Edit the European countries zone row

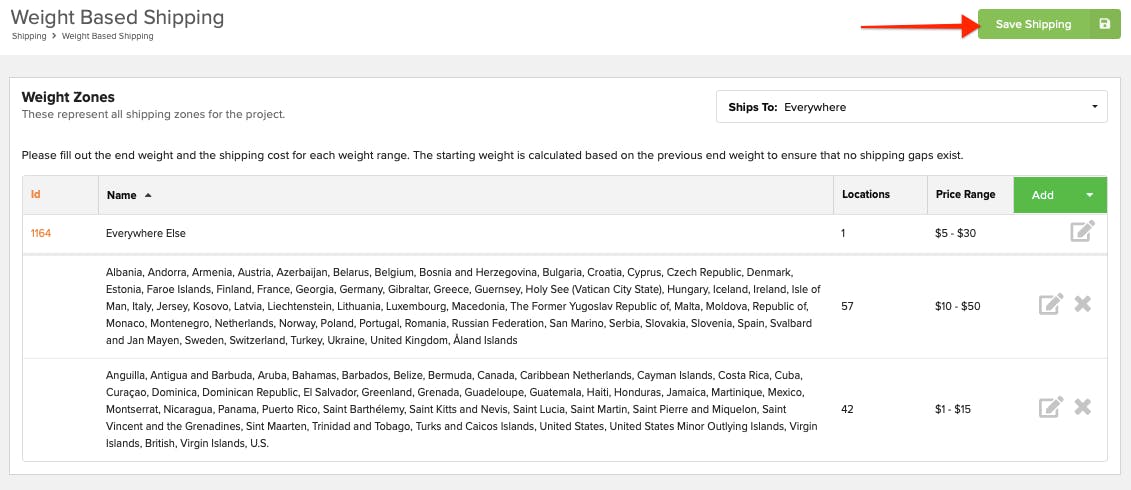pos(1050,304)
